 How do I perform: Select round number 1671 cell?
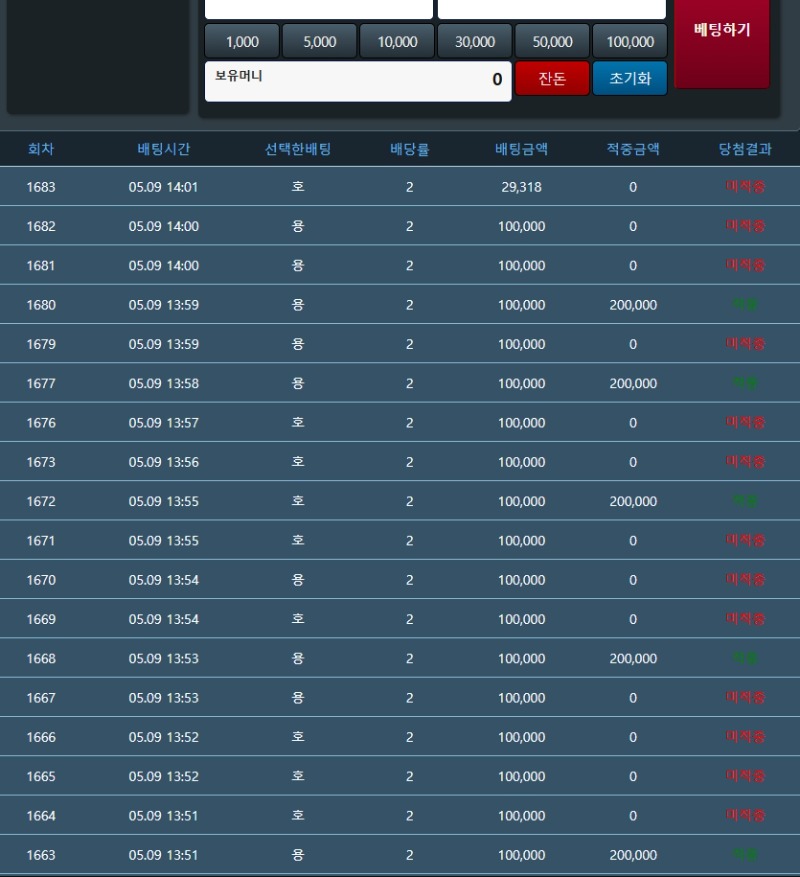tap(41, 540)
